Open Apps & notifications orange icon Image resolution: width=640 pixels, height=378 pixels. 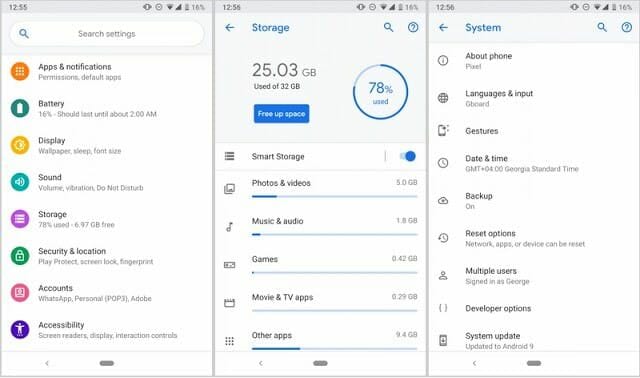(x=20, y=71)
